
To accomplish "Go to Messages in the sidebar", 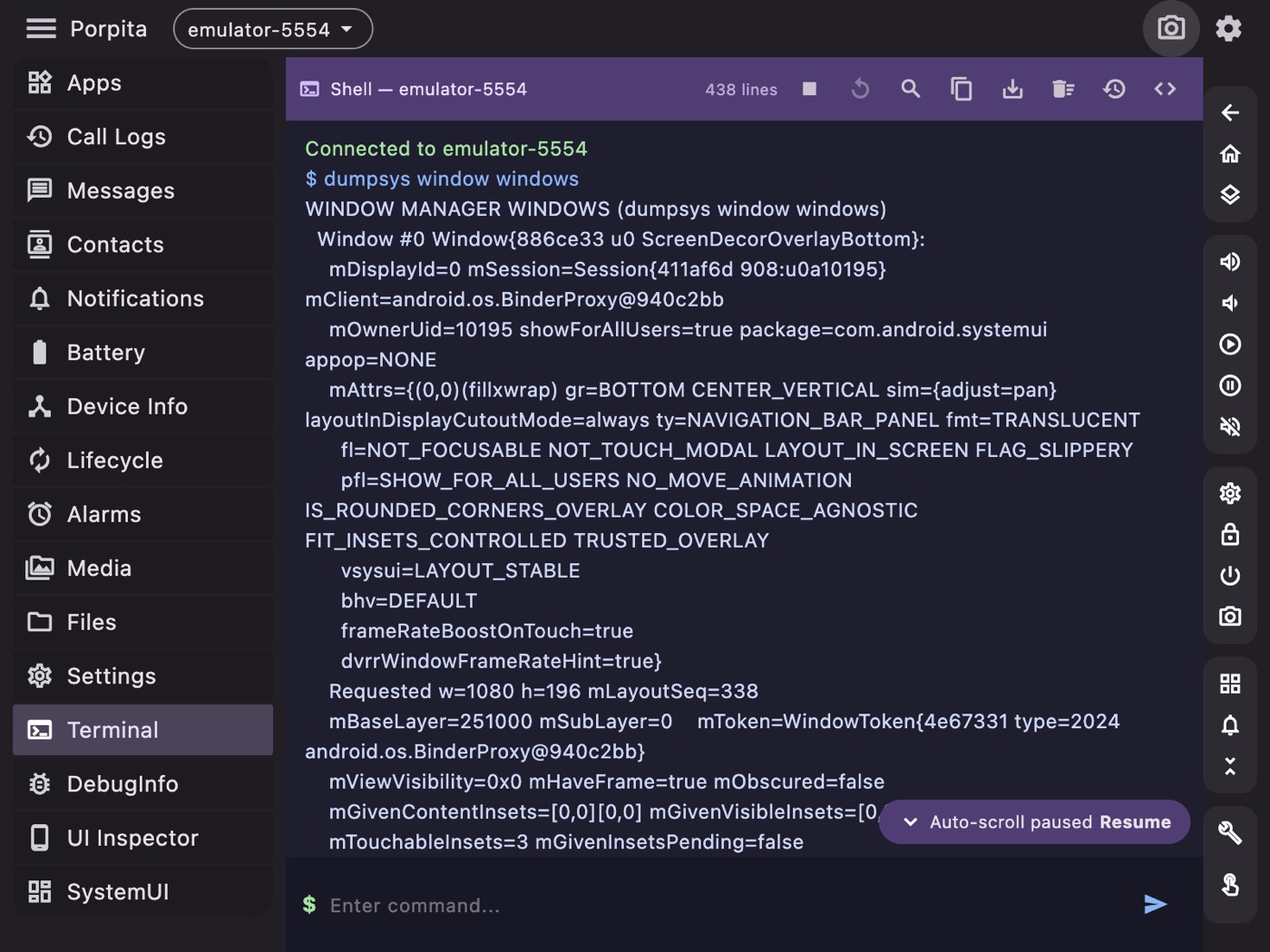I will 142,190.
